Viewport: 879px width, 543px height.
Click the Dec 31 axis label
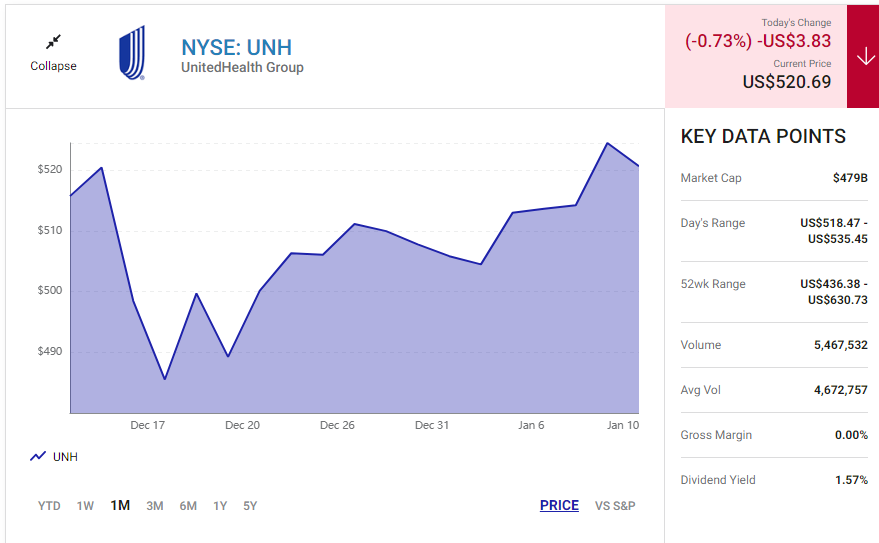[432, 425]
